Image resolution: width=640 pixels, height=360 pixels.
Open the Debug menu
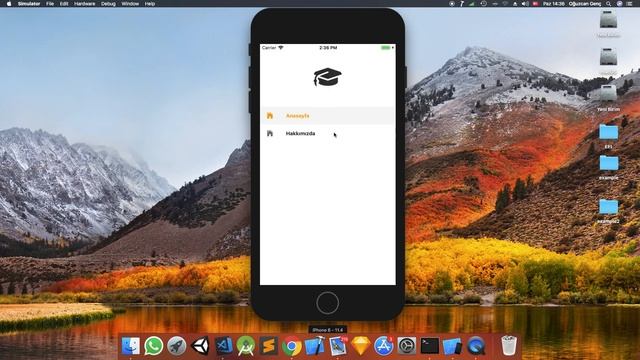click(108, 4)
